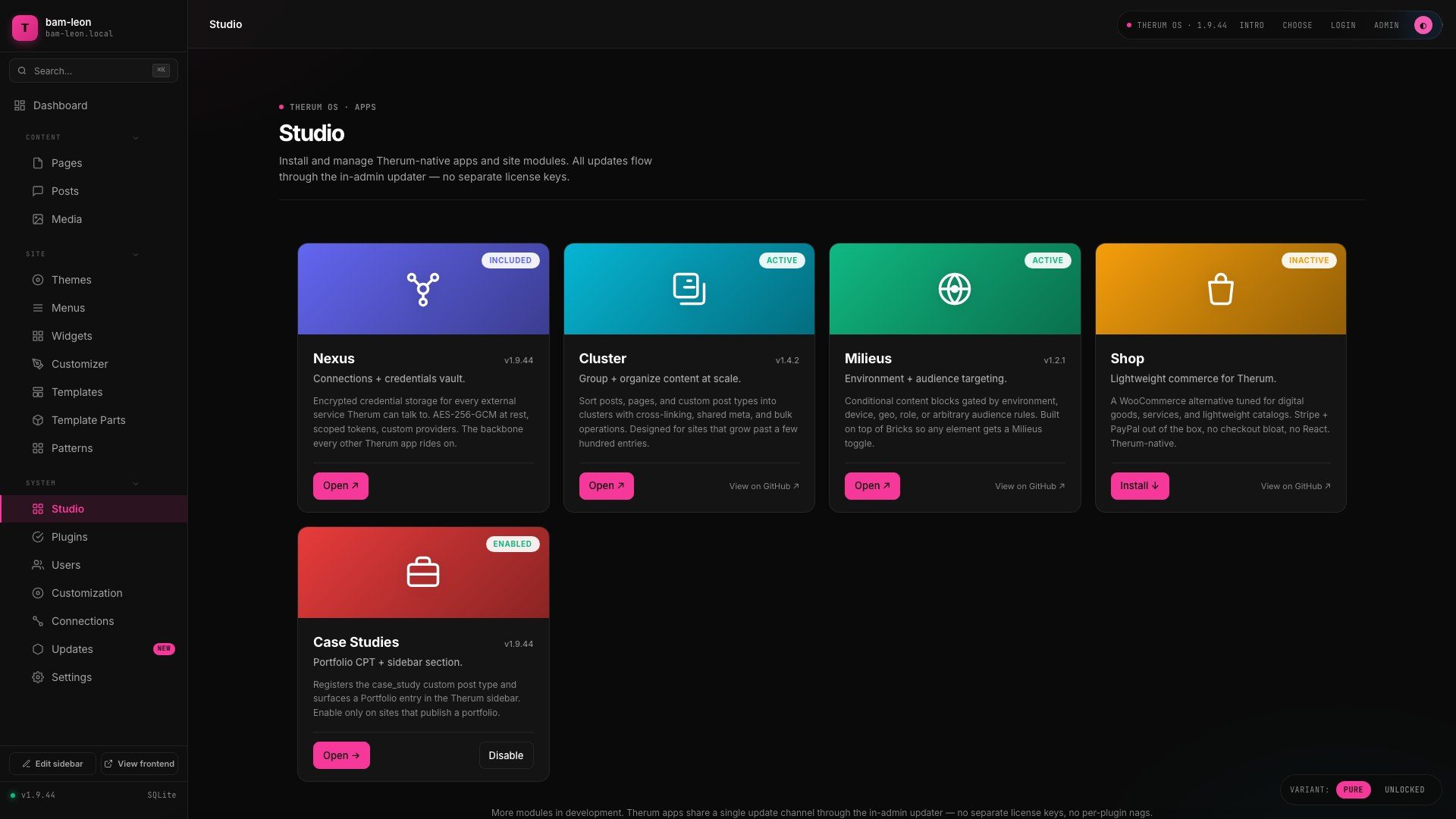The height and width of the screenshot is (819, 1456).
Task: Open the ADMIN nav item
Action: 1386,25
